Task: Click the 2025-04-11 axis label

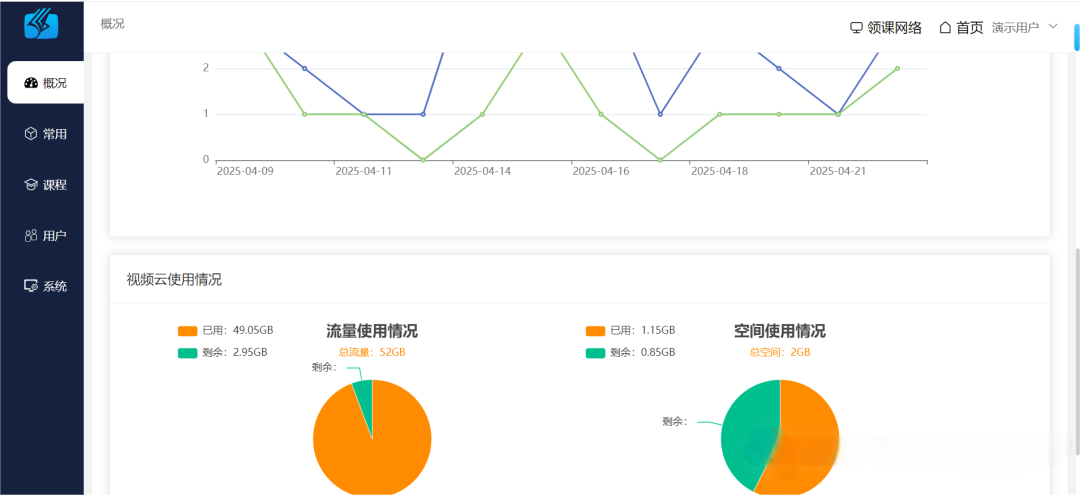Action: pyautogui.click(x=364, y=171)
